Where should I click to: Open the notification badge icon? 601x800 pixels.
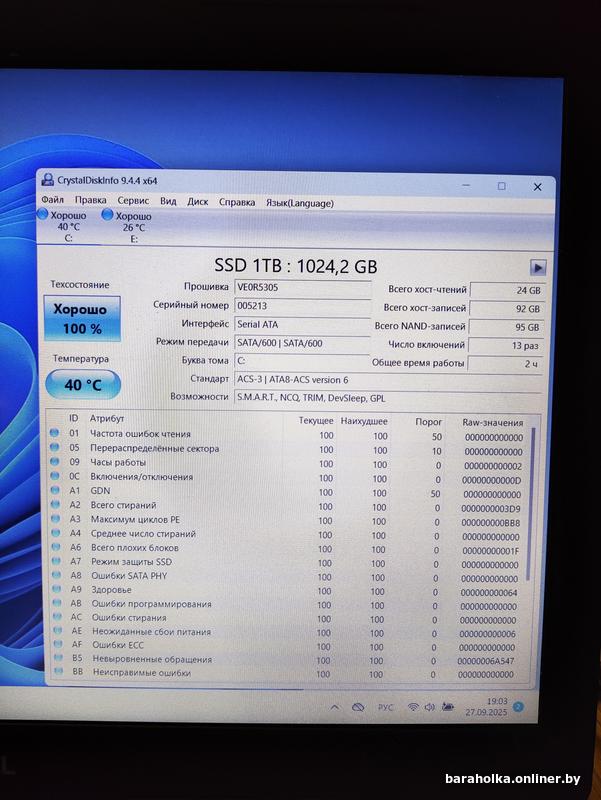pyautogui.click(x=518, y=707)
